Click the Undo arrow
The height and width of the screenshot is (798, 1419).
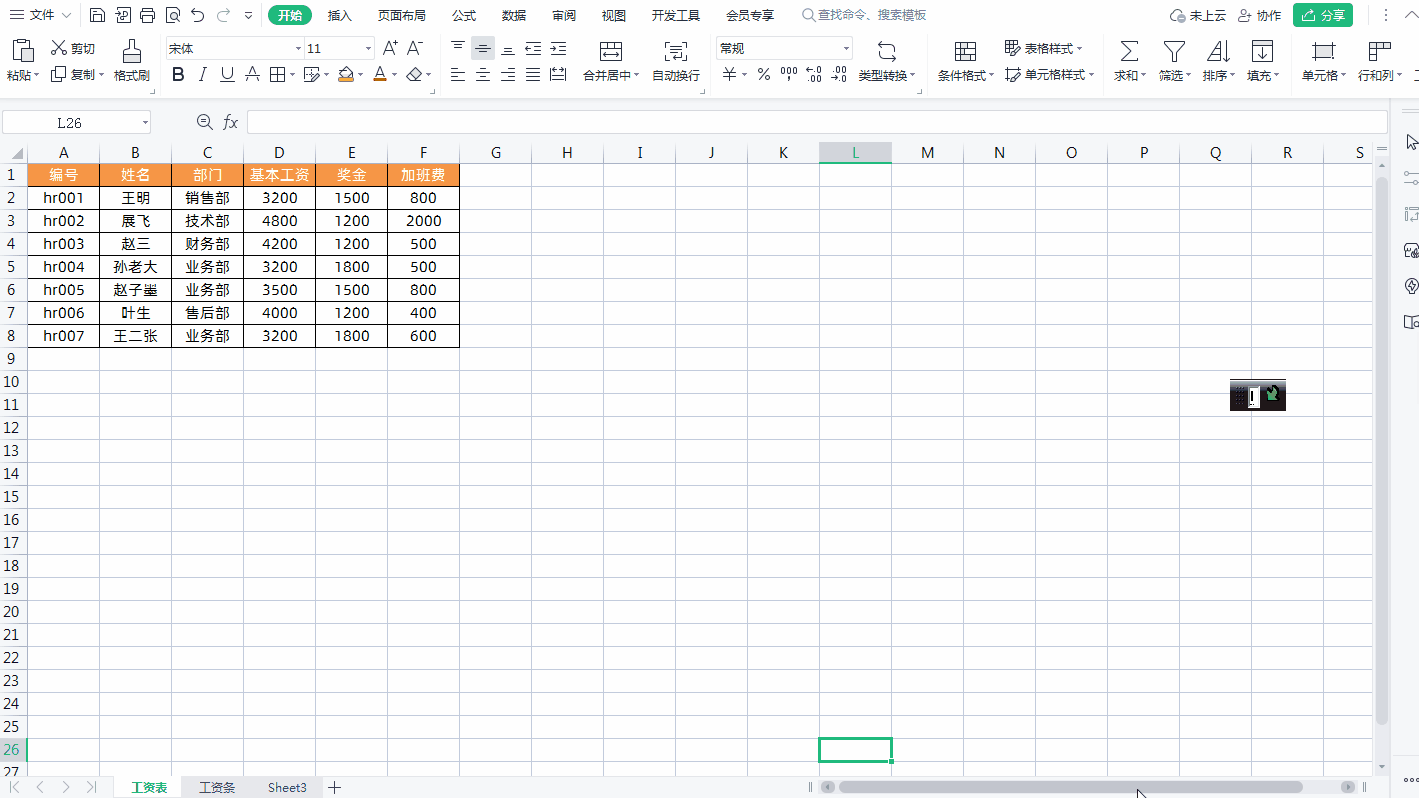(x=198, y=15)
